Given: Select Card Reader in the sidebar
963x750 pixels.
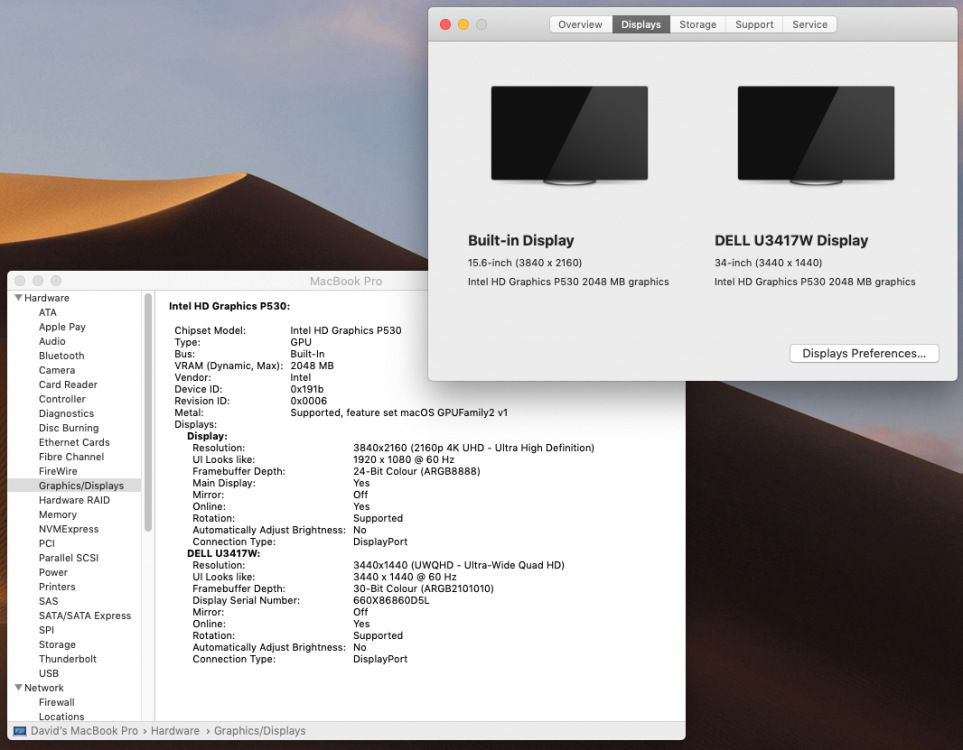Looking at the screenshot, I should pos(68,385).
